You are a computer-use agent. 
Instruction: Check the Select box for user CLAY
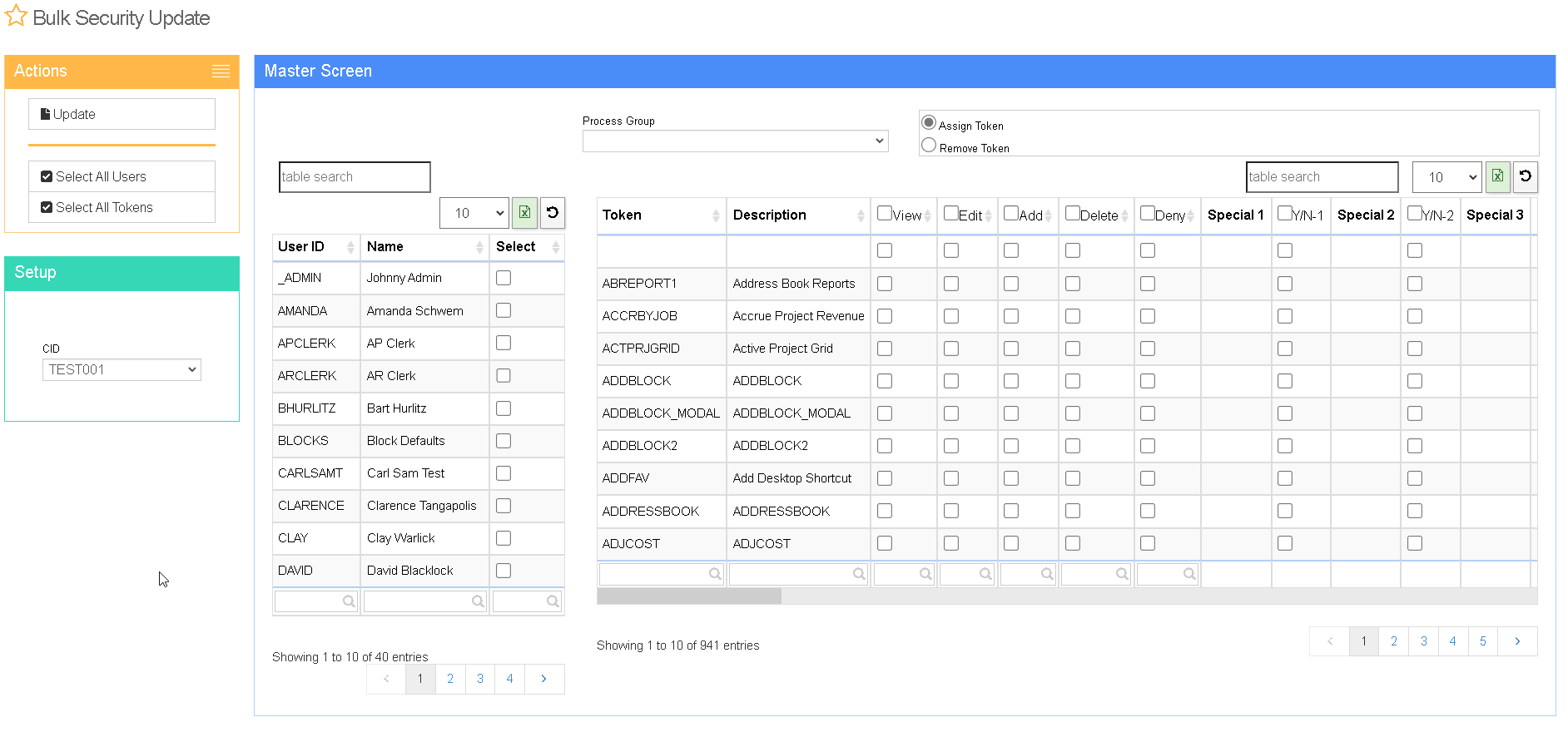click(x=504, y=538)
